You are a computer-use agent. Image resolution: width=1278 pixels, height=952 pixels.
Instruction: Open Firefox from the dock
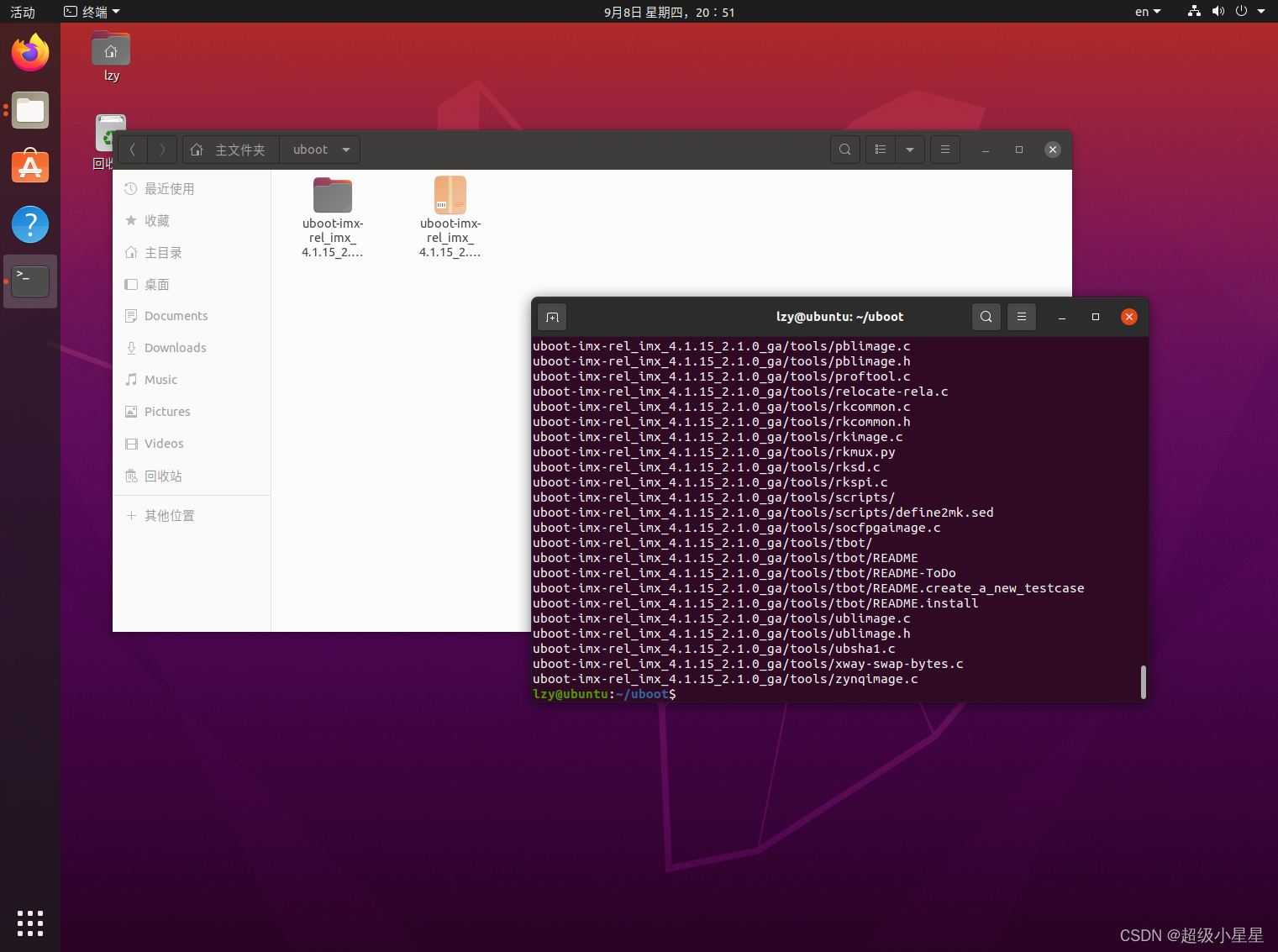pos(30,52)
